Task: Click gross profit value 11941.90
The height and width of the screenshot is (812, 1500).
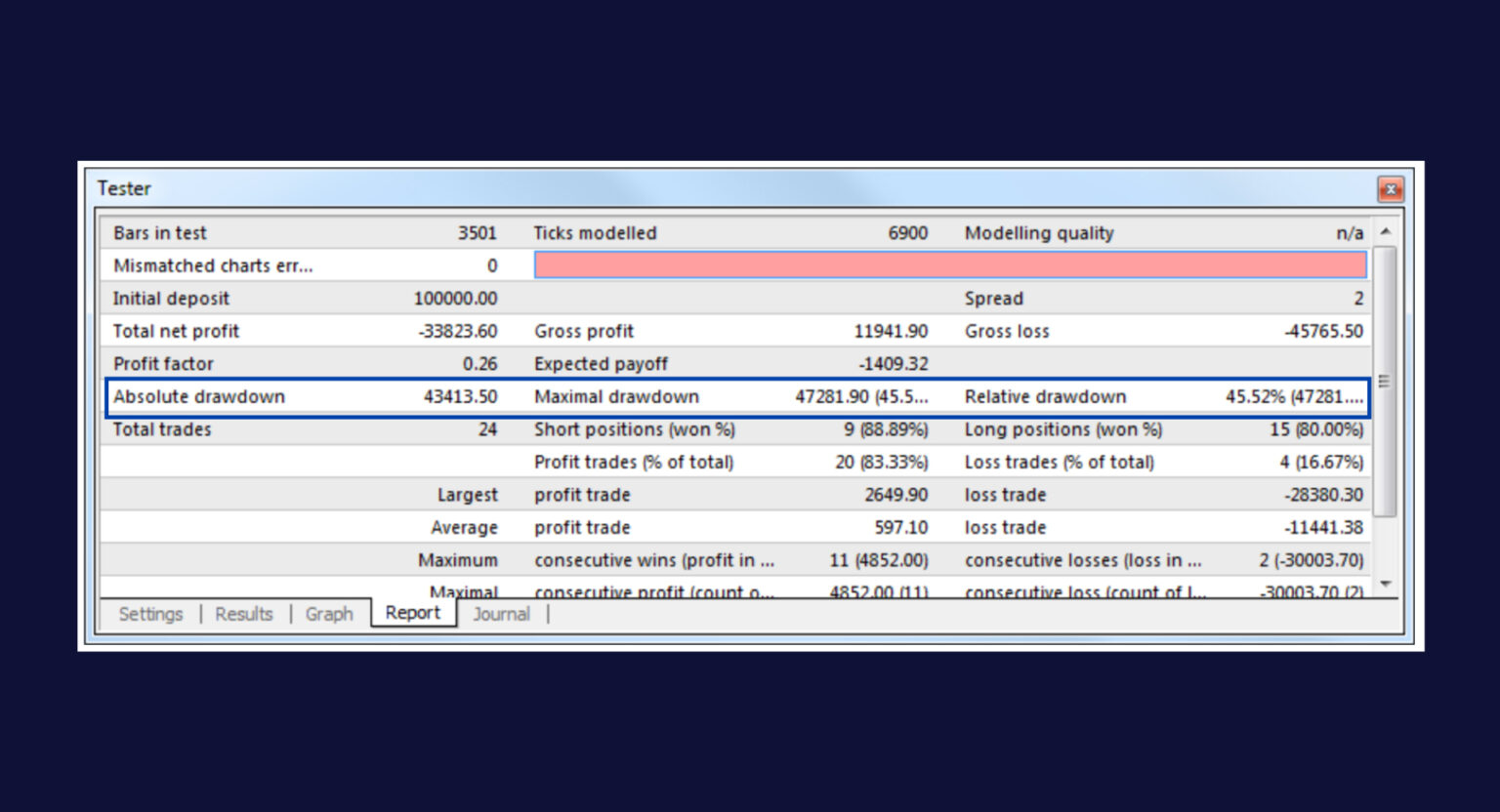Action: point(891,332)
